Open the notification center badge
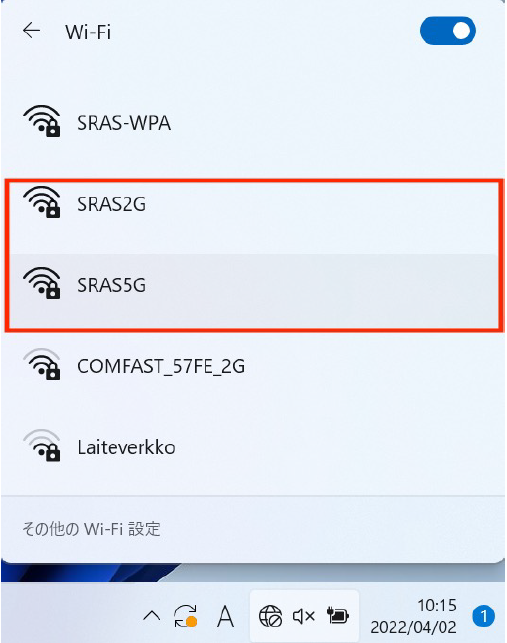Screen dimensions: 507x643 point(483,616)
